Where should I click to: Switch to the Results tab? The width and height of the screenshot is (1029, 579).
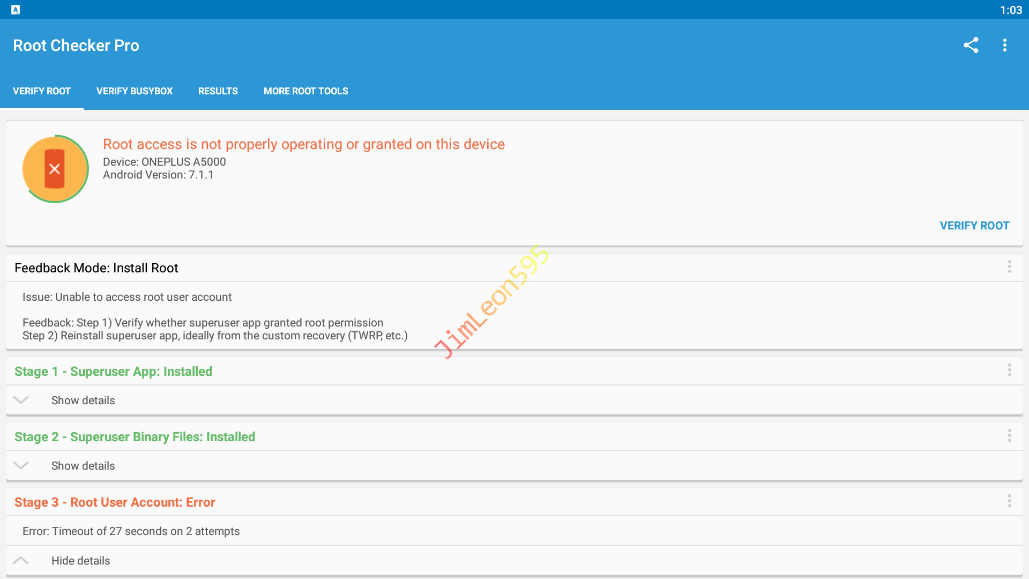click(x=218, y=91)
